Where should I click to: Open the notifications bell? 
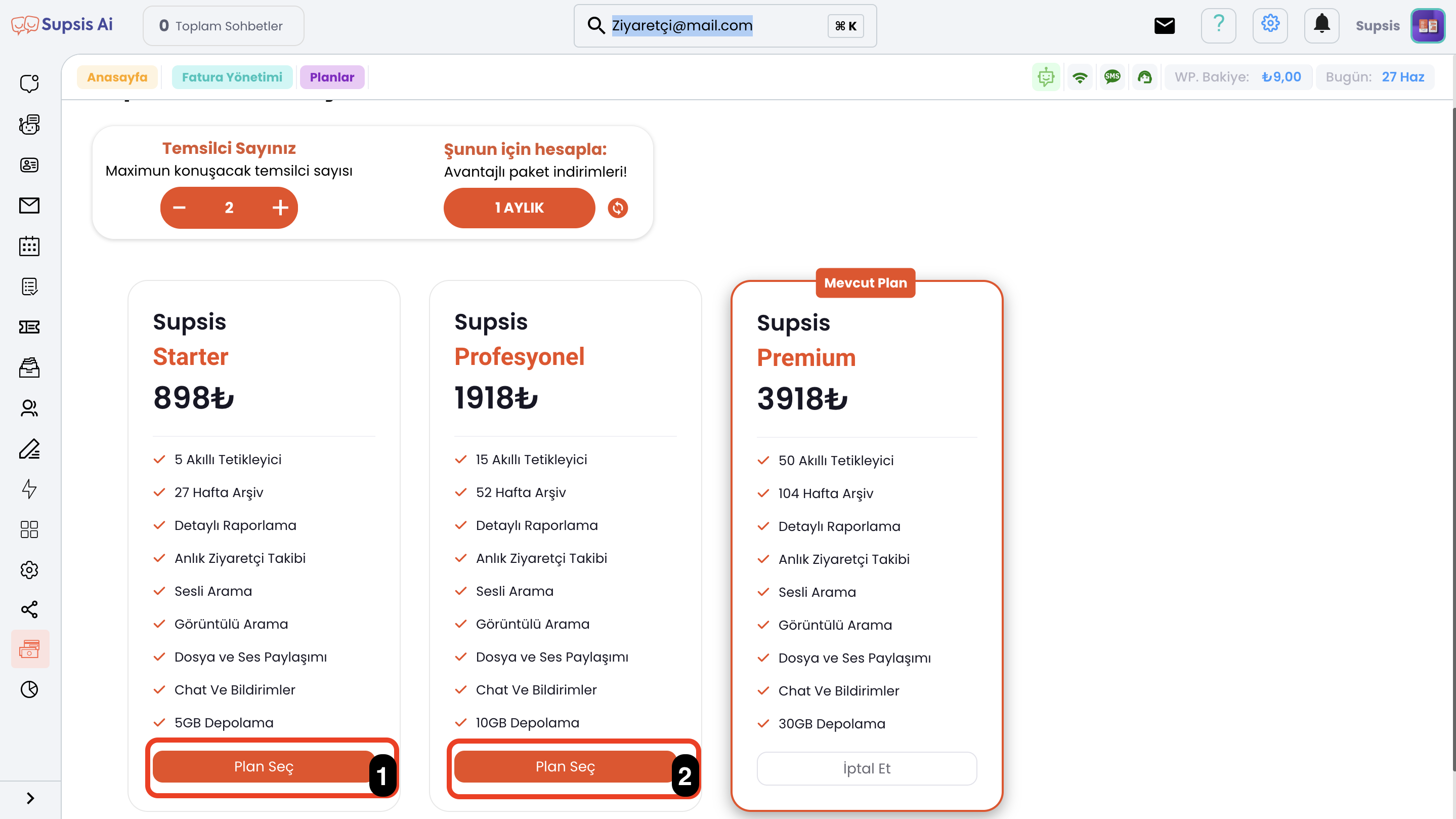[1321, 25]
